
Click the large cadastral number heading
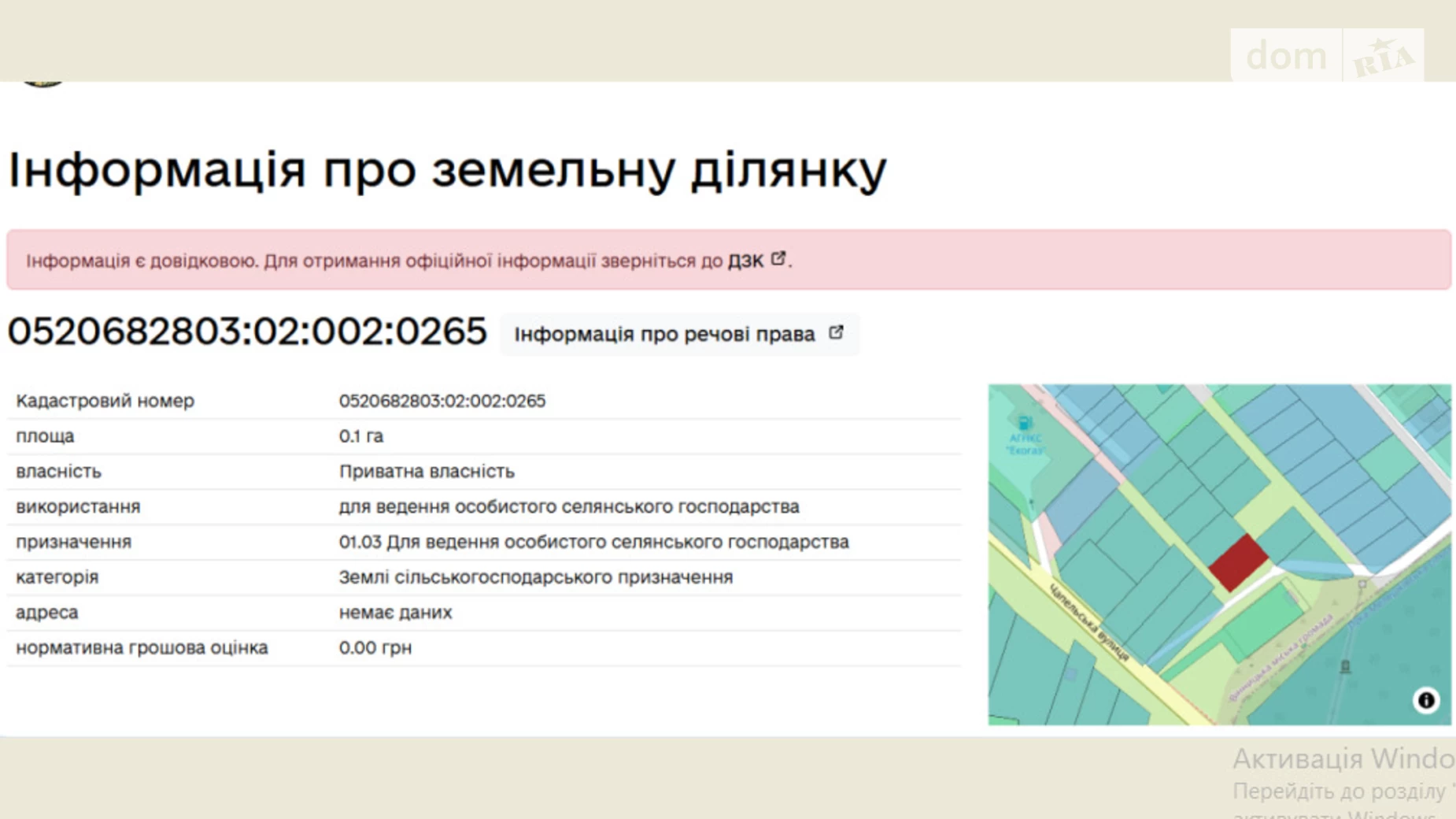(x=247, y=332)
